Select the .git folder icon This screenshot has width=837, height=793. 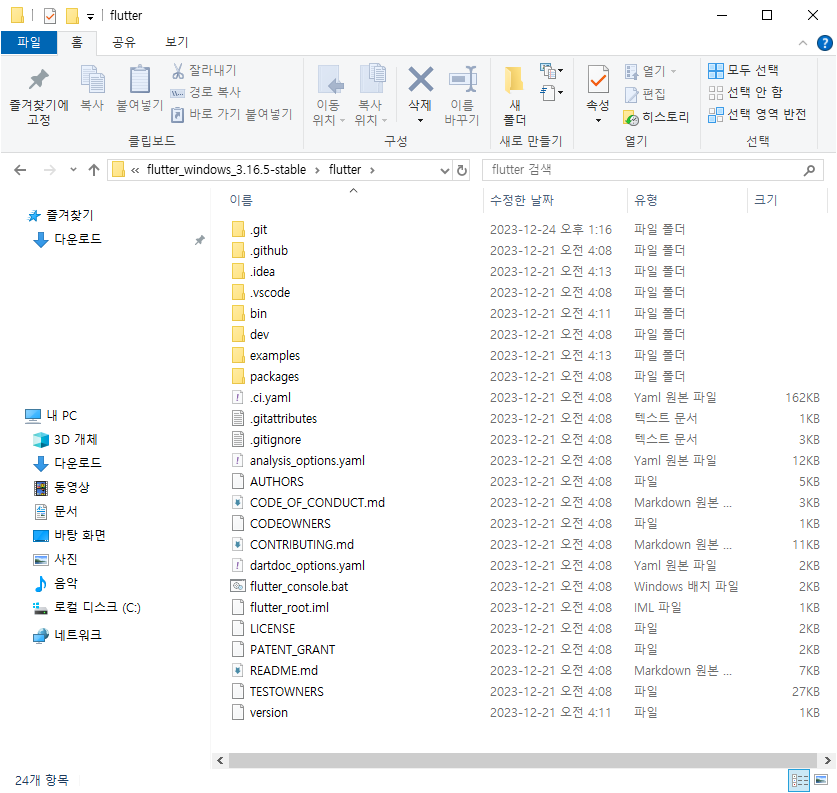point(238,229)
